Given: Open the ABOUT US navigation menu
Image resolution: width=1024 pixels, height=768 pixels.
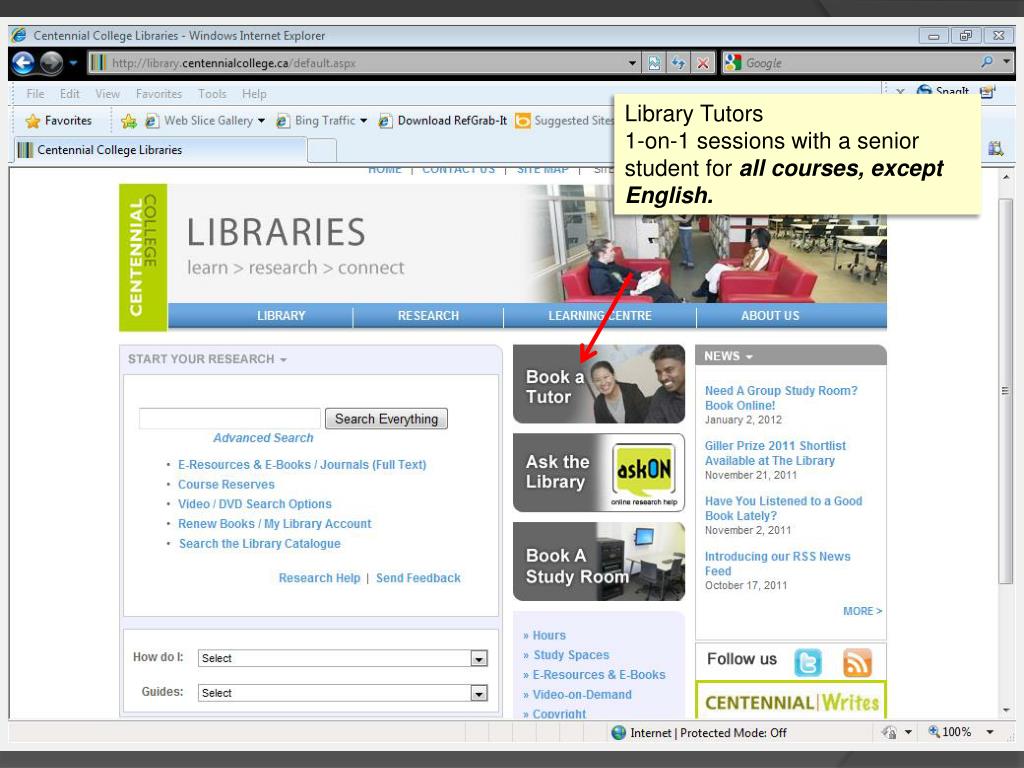Looking at the screenshot, I should coord(770,315).
